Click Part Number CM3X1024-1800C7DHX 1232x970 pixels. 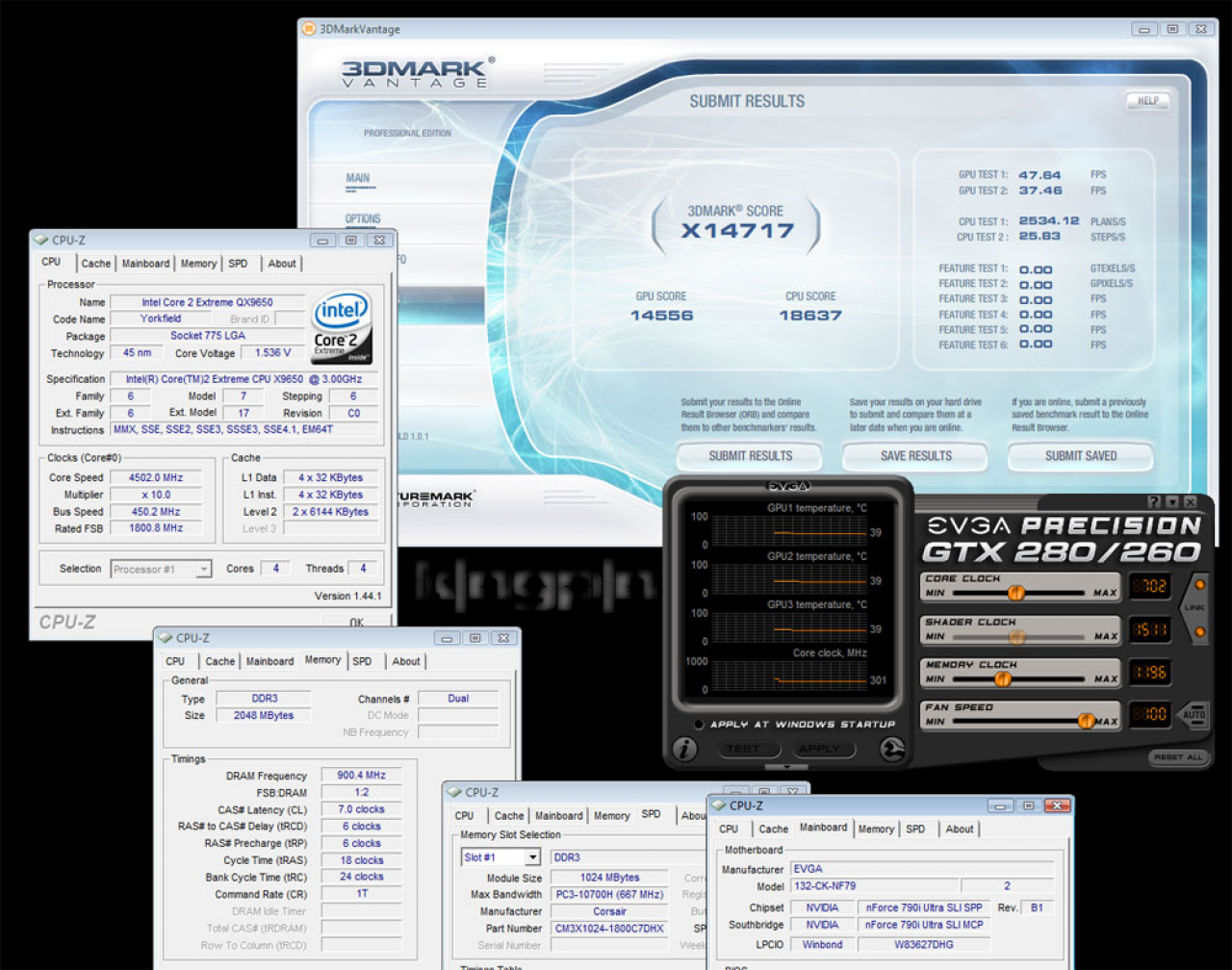[610, 929]
